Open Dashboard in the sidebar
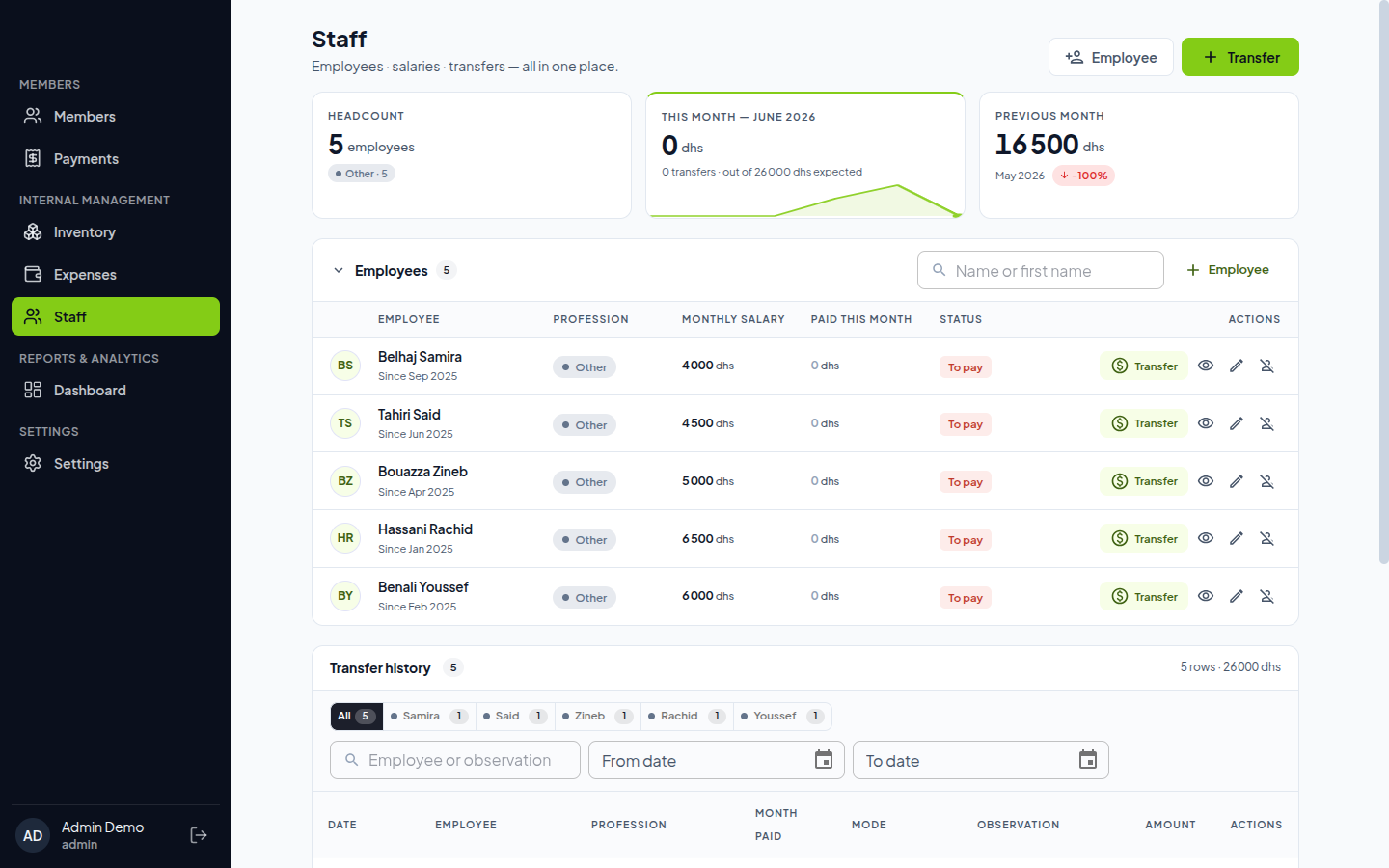This screenshot has width=1389, height=868. (x=116, y=390)
